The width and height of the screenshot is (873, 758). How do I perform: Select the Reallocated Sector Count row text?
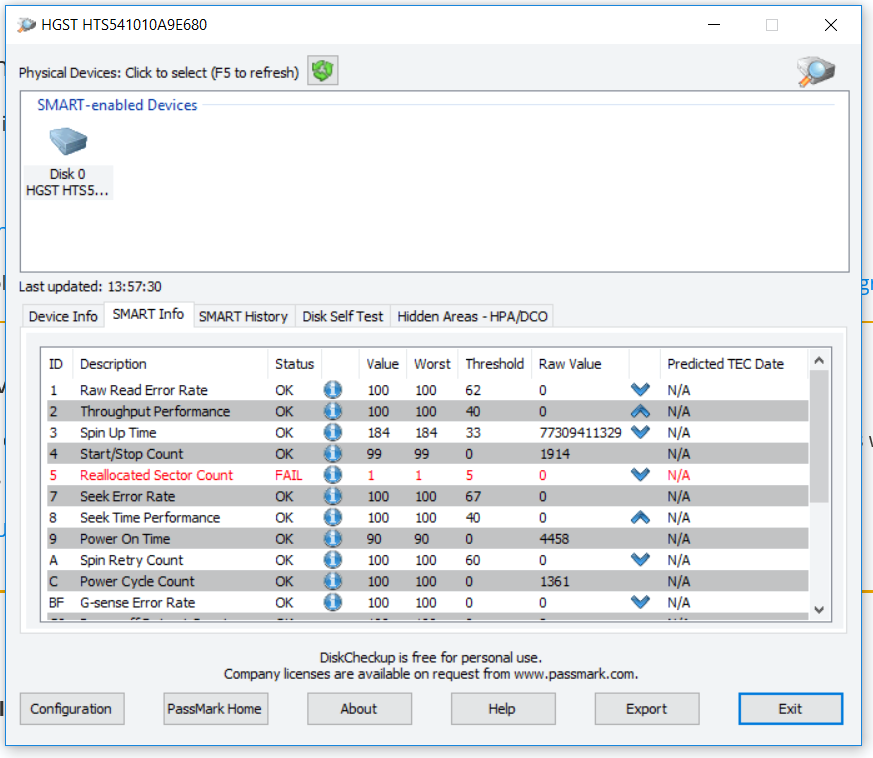click(156, 475)
